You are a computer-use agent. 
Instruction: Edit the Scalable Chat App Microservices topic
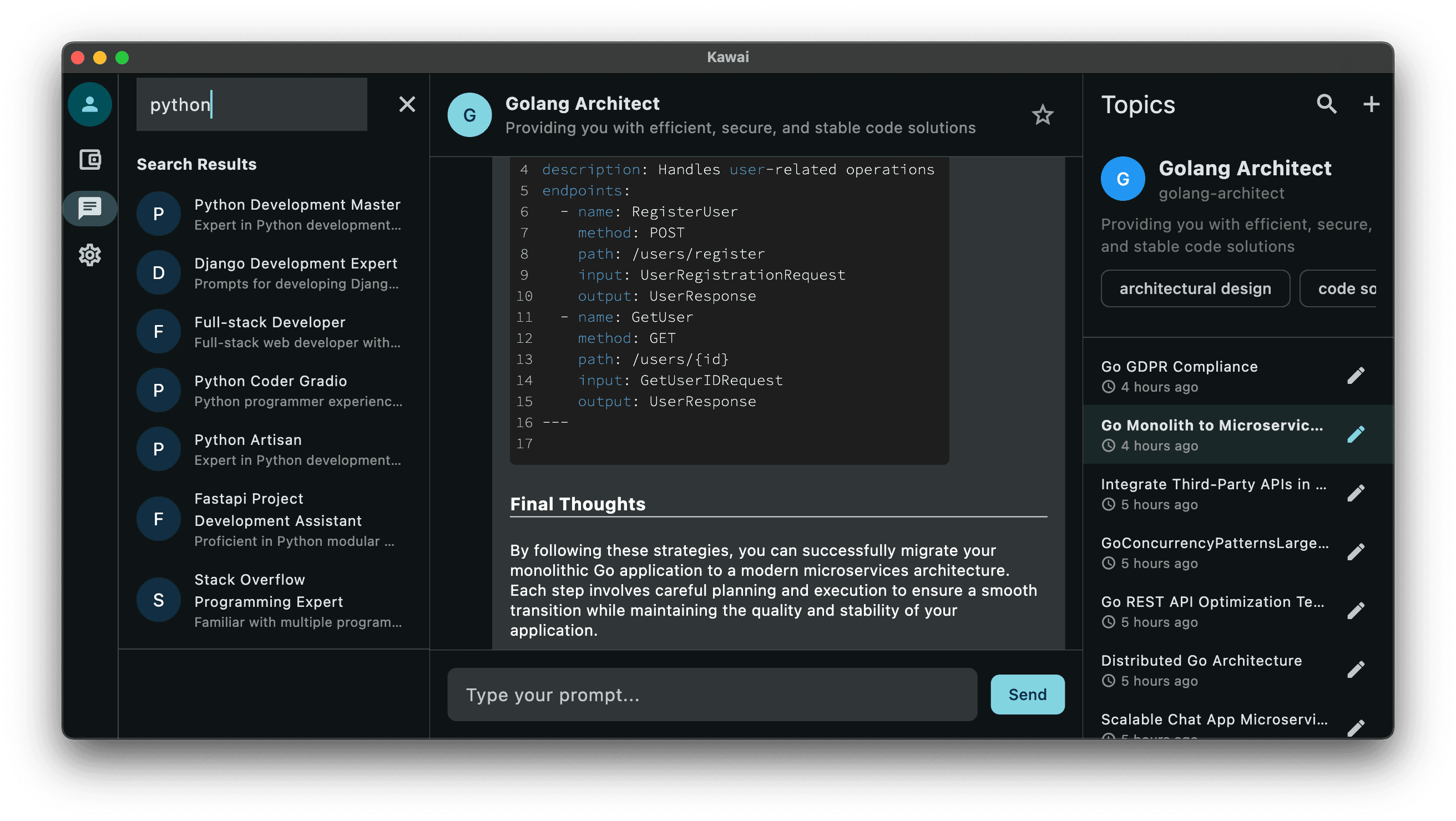pyautogui.click(x=1356, y=728)
